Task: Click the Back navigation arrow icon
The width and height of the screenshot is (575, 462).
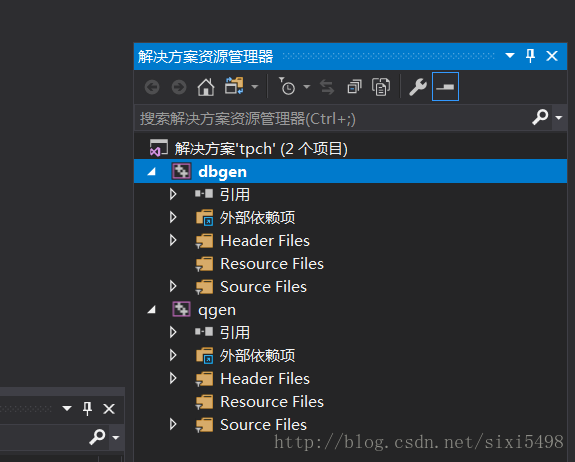Action: pos(152,87)
